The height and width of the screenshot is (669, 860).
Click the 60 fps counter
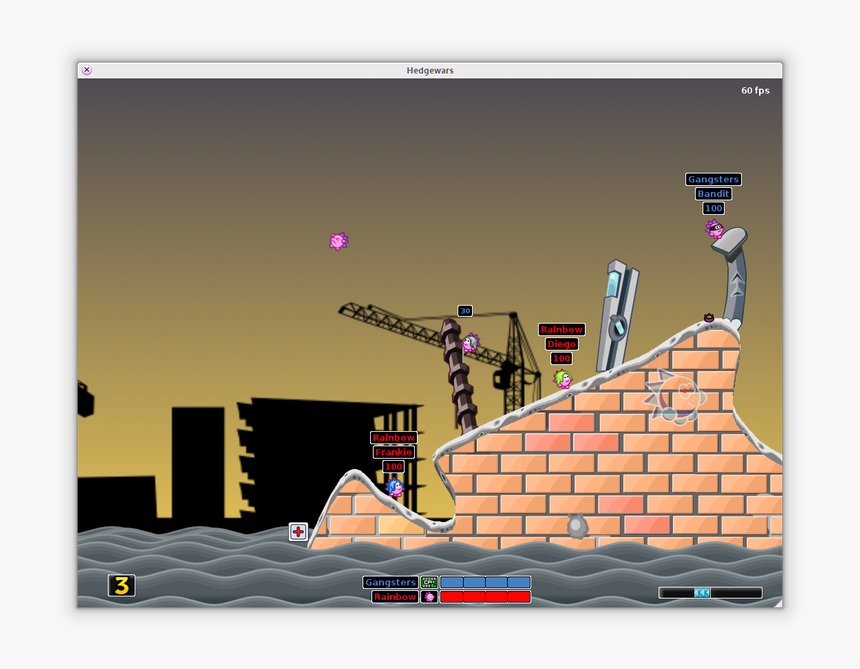coord(755,90)
